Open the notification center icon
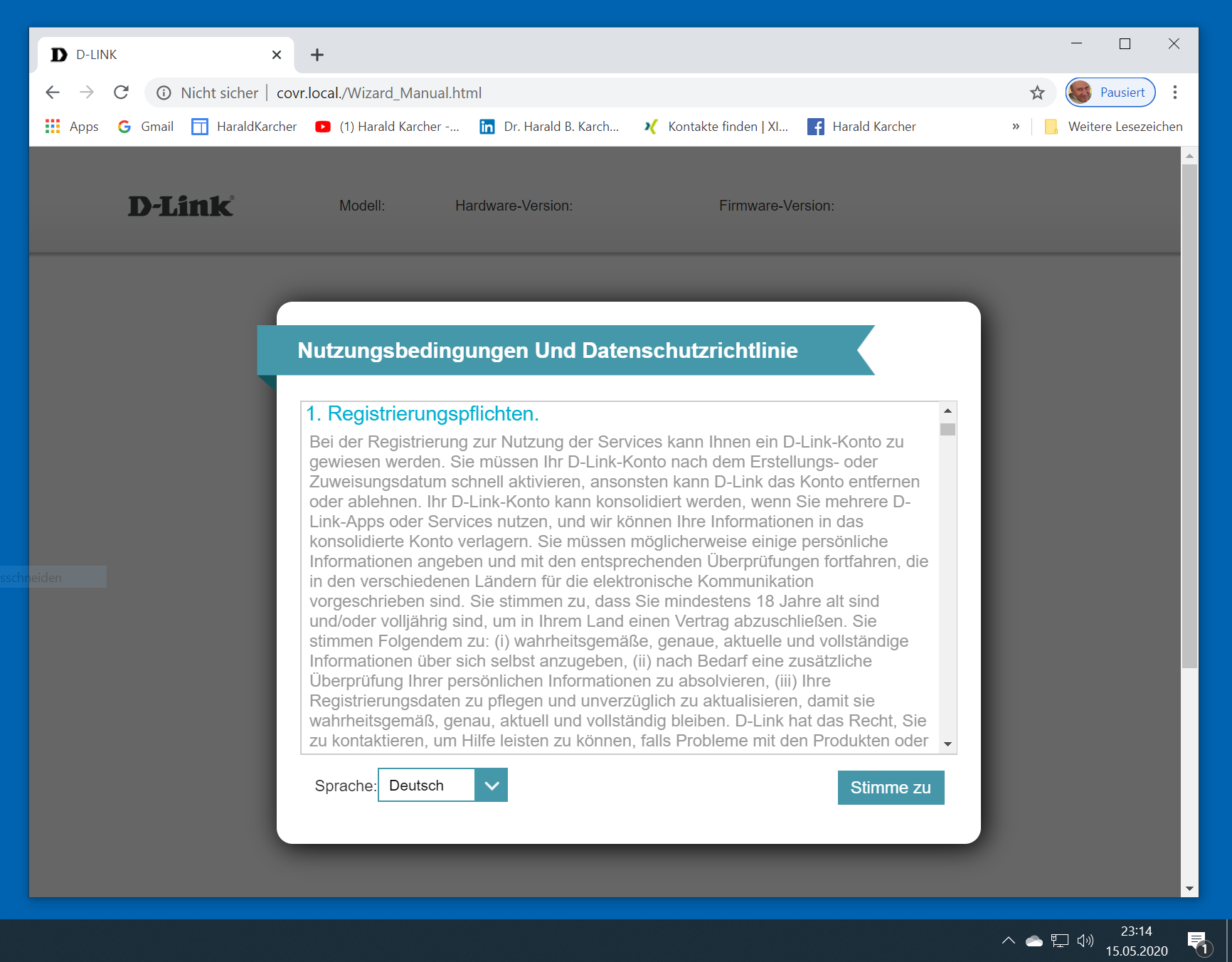The width and height of the screenshot is (1232, 962). pos(1198,942)
